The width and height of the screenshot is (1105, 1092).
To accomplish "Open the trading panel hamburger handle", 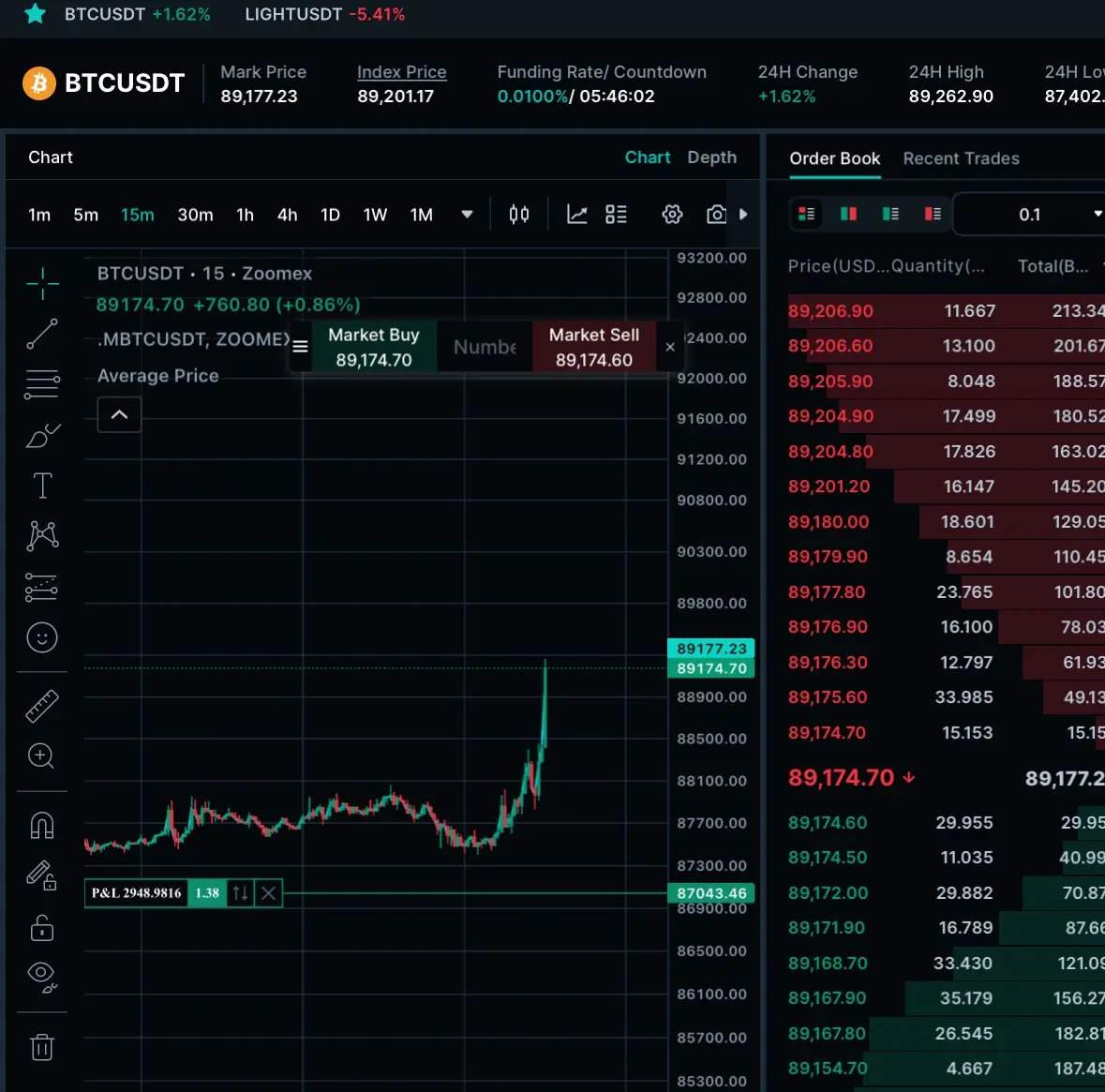I will tap(300, 346).
